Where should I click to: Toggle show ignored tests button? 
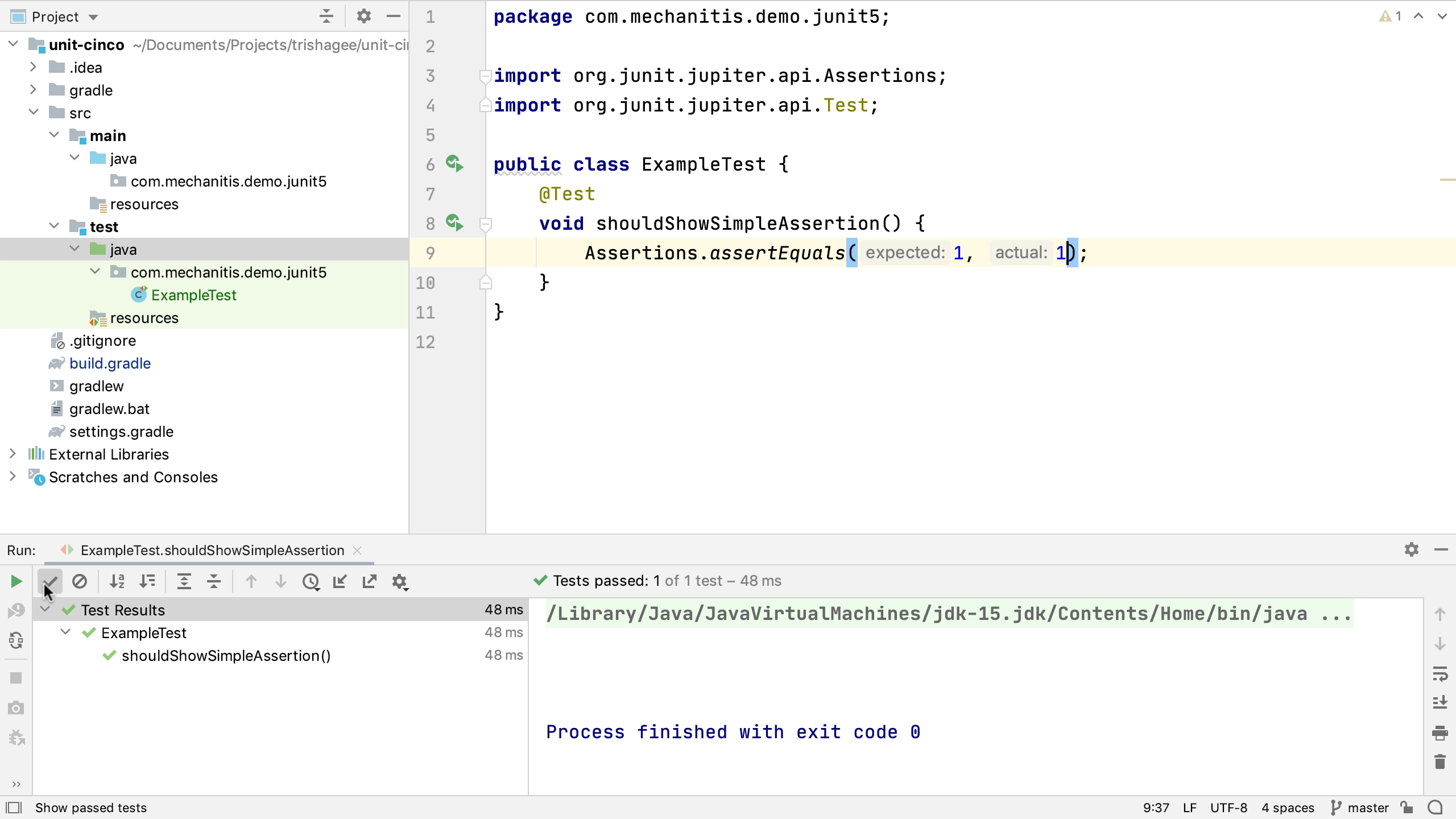(x=80, y=581)
